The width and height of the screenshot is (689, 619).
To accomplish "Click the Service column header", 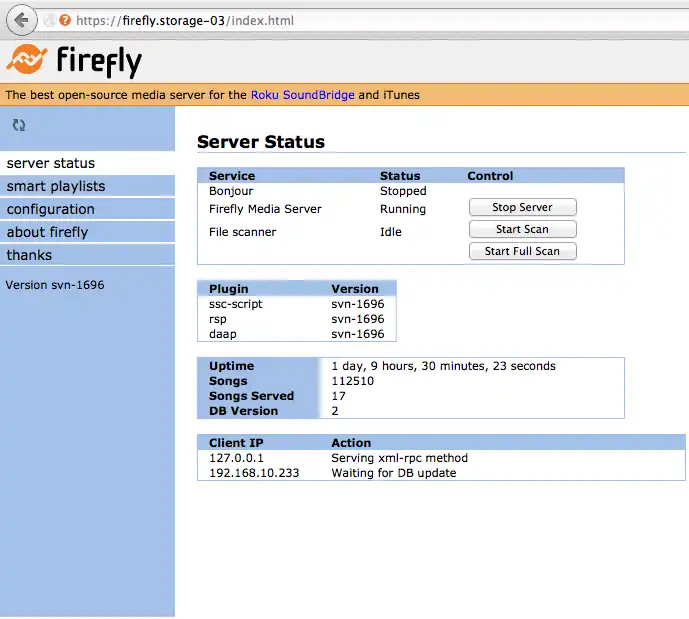I will click(232, 176).
